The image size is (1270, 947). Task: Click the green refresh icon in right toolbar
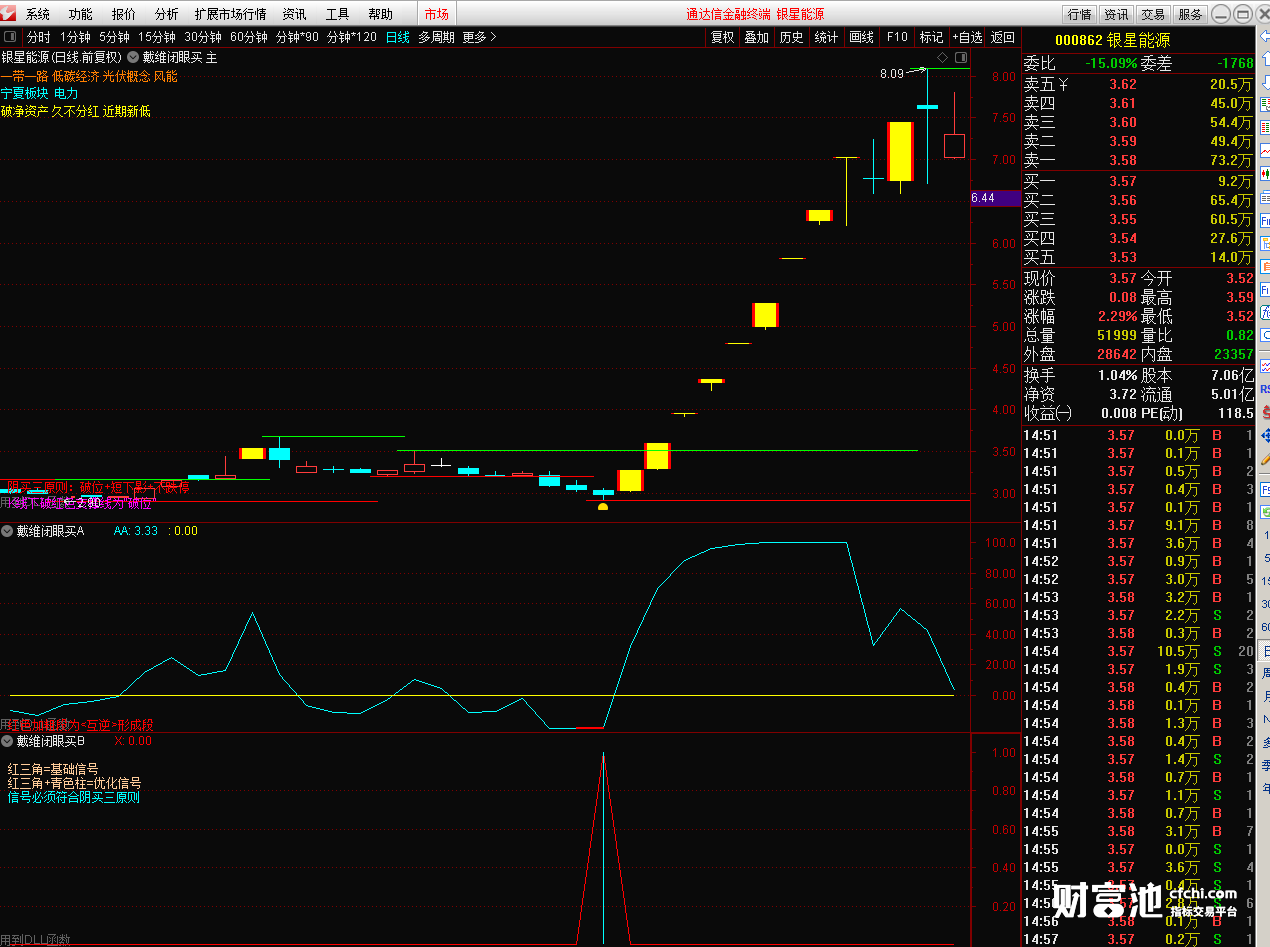pyautogui.click(x=1264, y=511)
